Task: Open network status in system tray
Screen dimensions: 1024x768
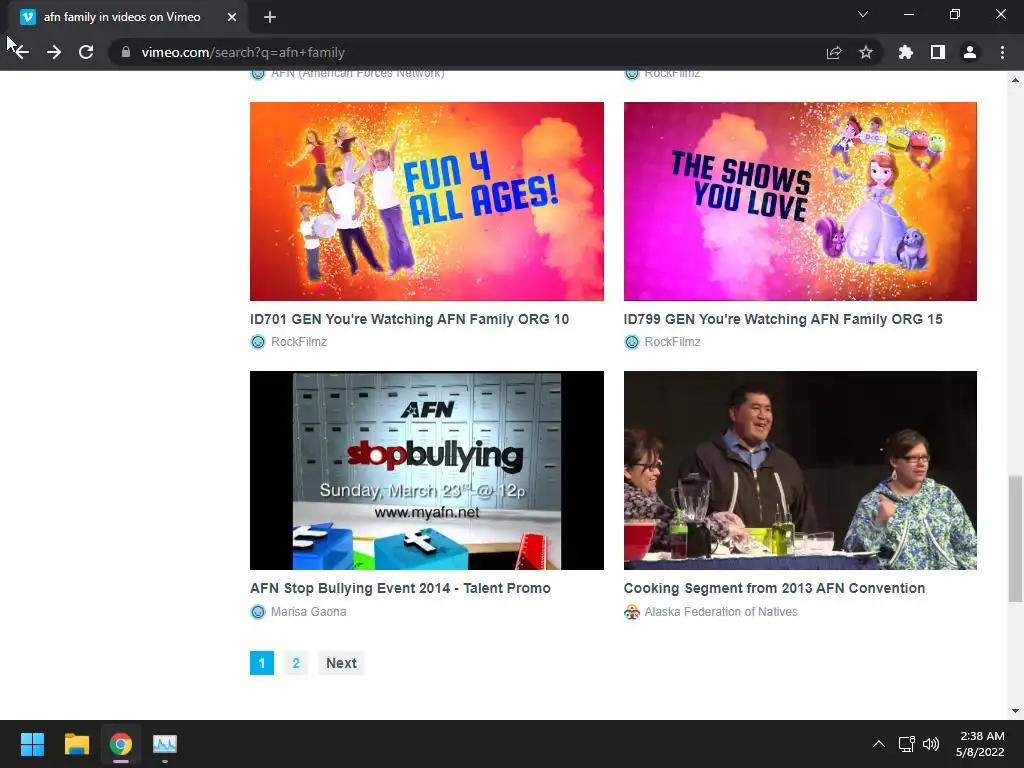Action: tap(906, 744)
